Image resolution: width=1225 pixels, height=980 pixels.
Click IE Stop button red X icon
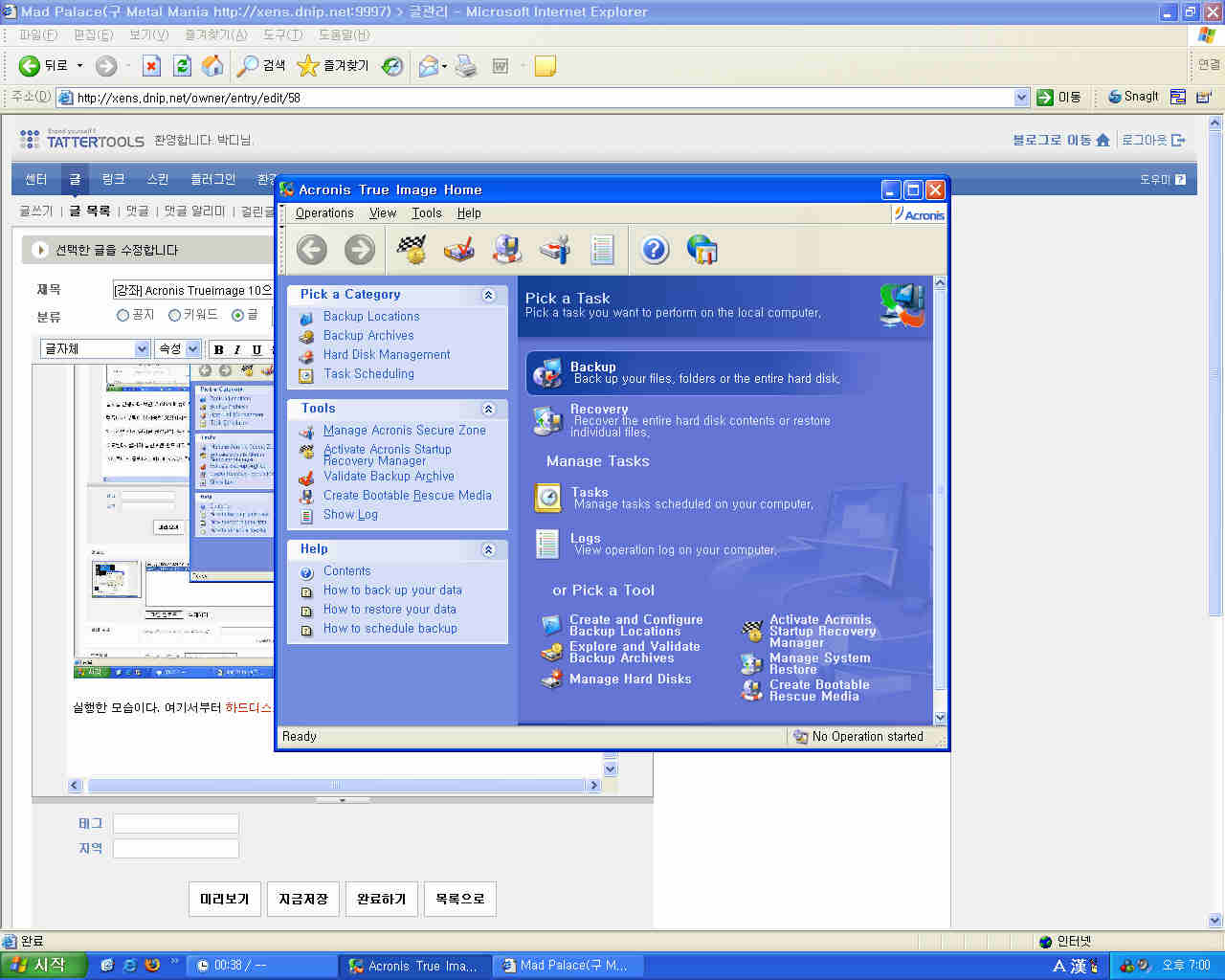point(151,66)
